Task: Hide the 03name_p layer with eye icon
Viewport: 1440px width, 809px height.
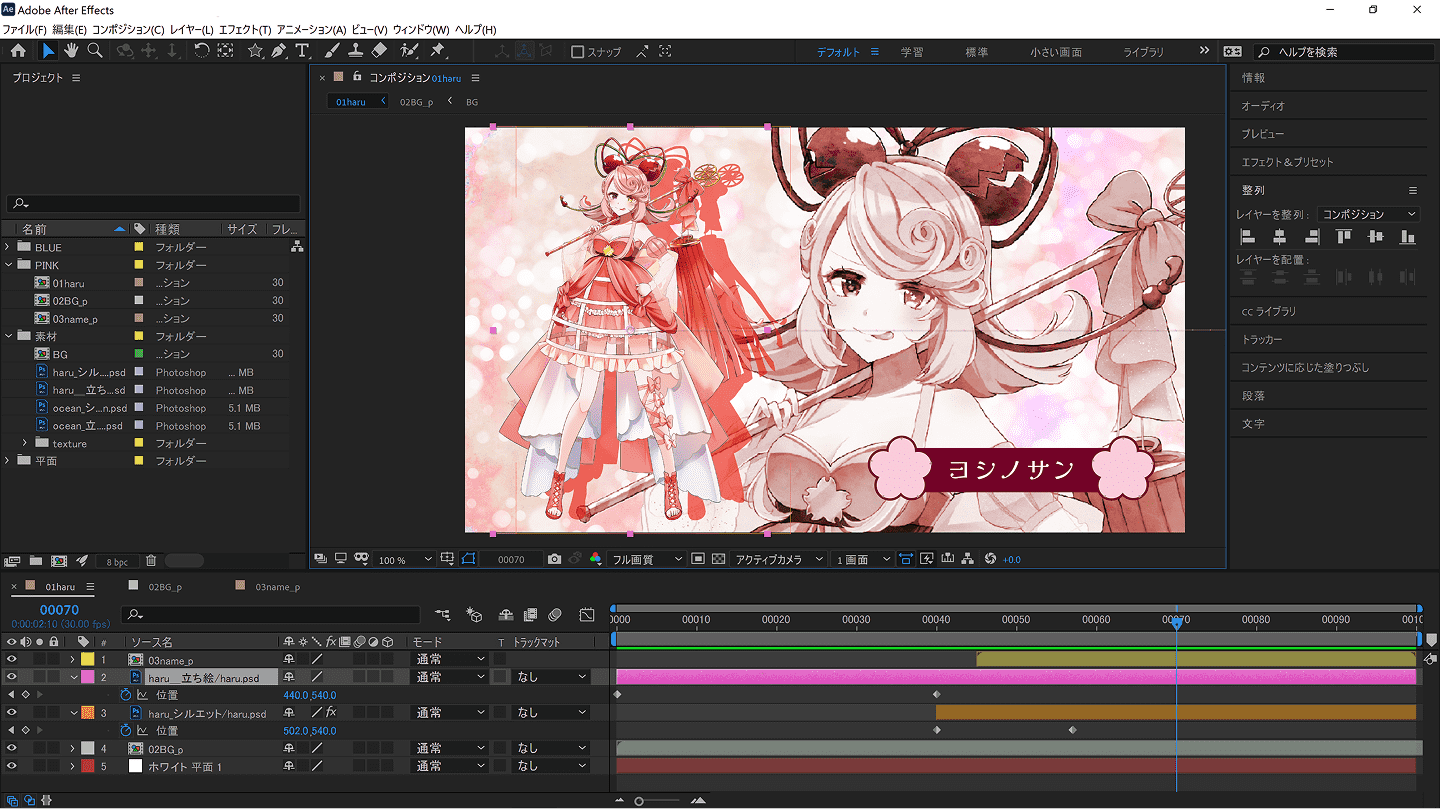Action: point(12,659)
